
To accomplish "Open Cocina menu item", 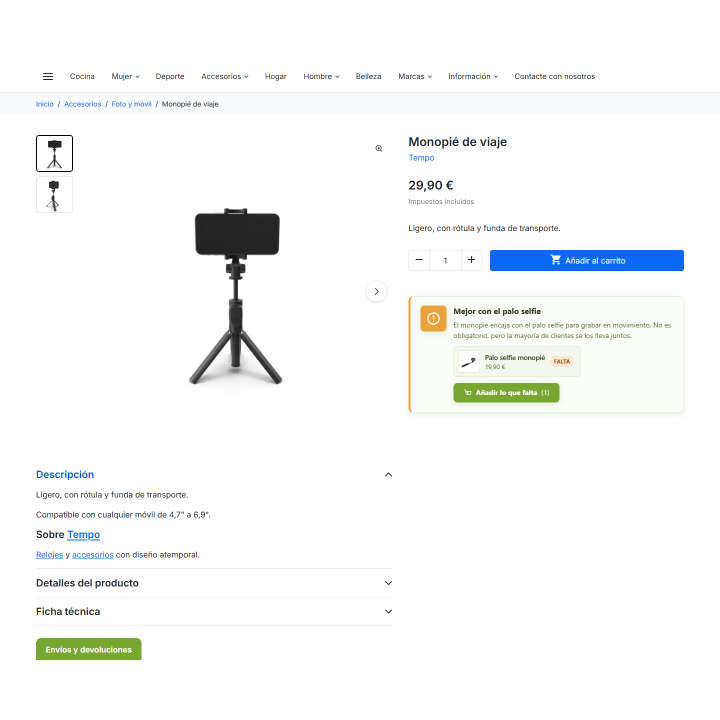I will coord(82,76).
